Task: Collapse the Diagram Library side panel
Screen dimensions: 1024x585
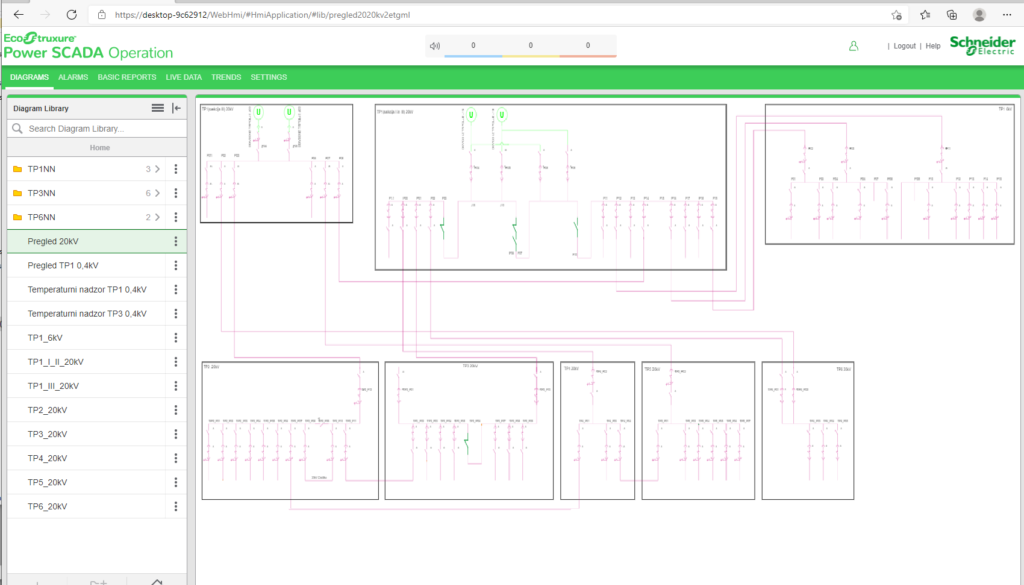Action: [176, 108]
